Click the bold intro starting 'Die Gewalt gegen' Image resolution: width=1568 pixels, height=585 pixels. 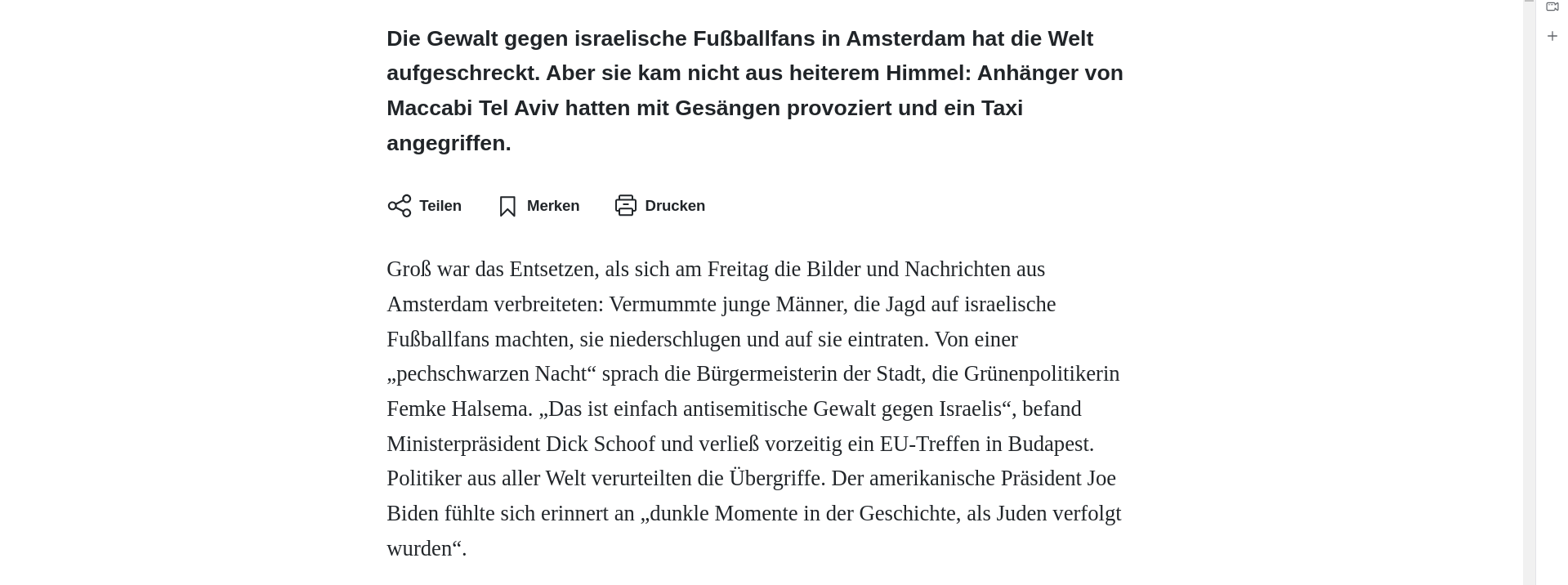click(755, 91)
